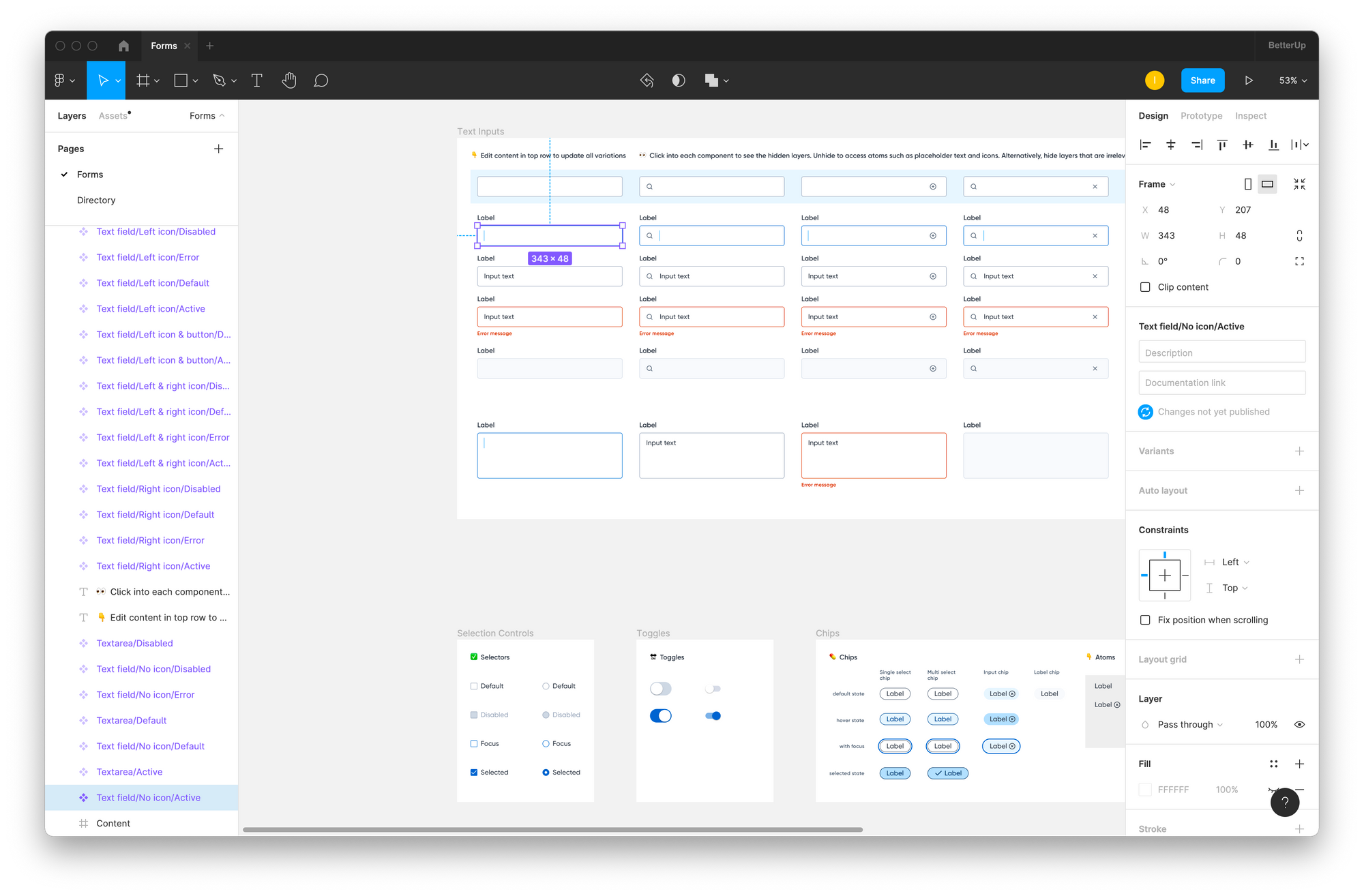Open Pass through blend mode dropdown
1364x896 pixels.
coord(1189,724)
